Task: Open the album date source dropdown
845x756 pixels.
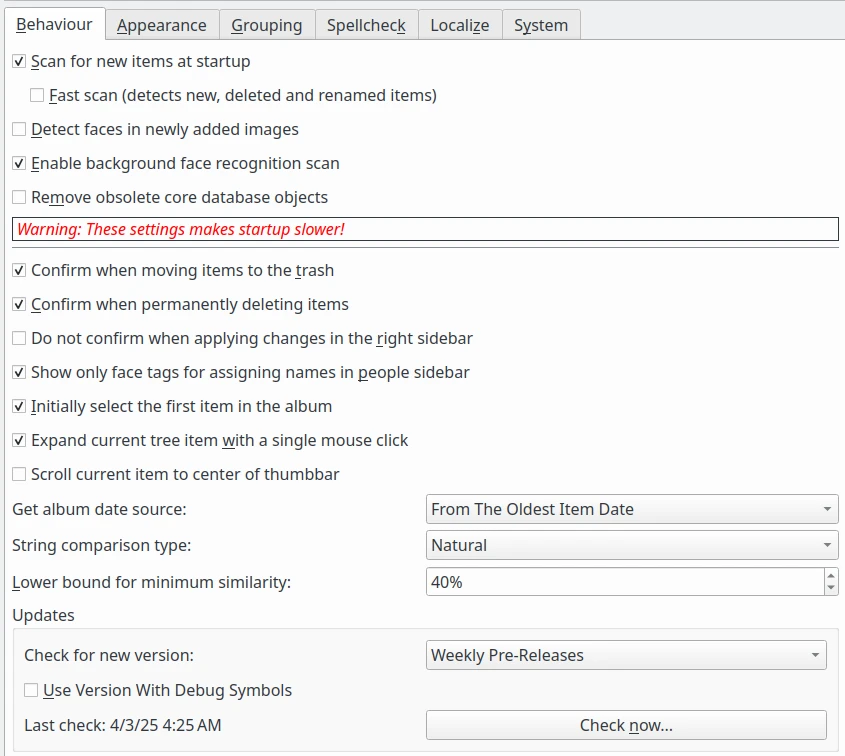Action: 632,509
